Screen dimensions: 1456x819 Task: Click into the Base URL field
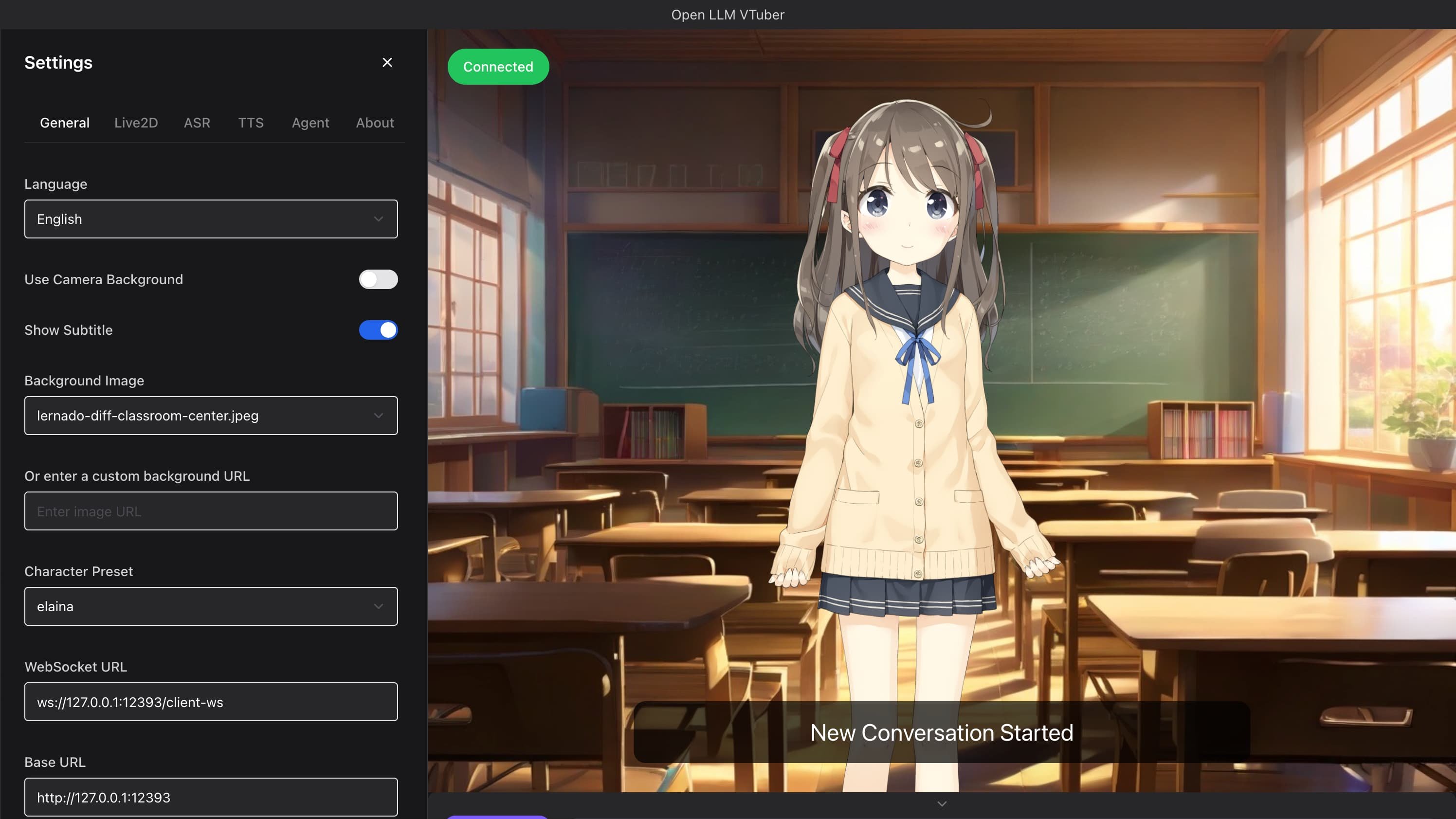pyautogui.click(x=211, y=797)
